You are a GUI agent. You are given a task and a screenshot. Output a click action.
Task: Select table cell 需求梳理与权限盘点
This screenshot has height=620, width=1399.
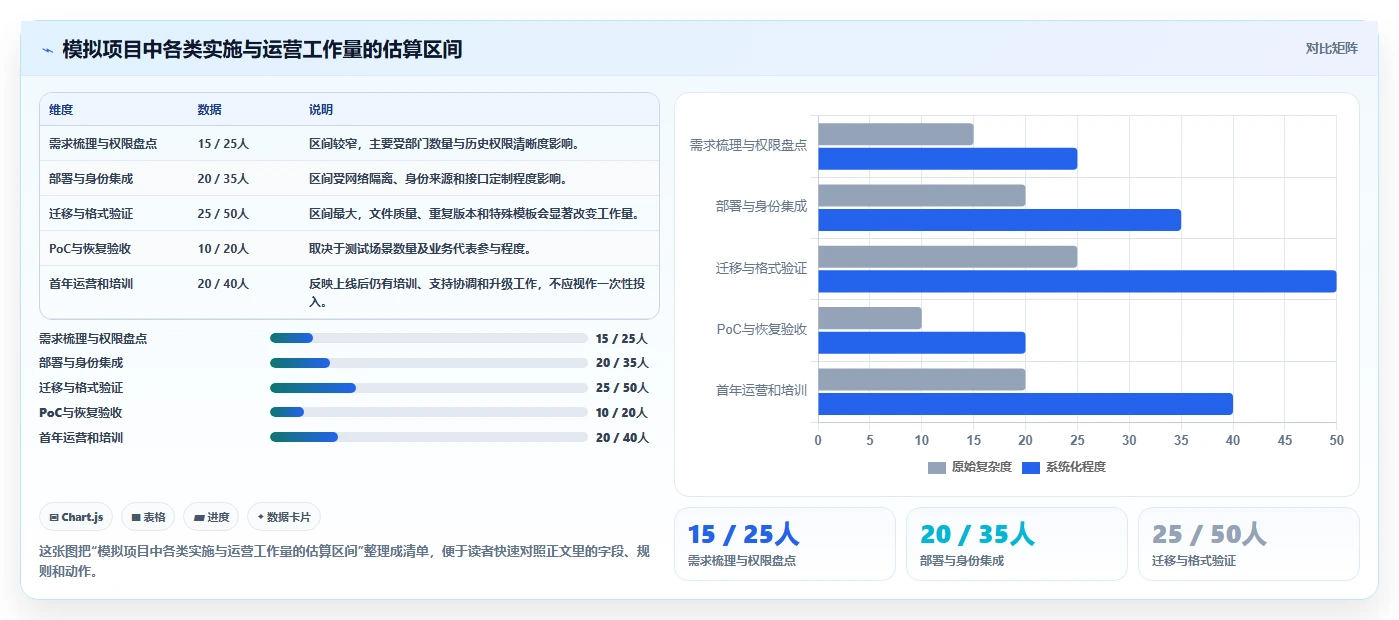pos(103,144)
